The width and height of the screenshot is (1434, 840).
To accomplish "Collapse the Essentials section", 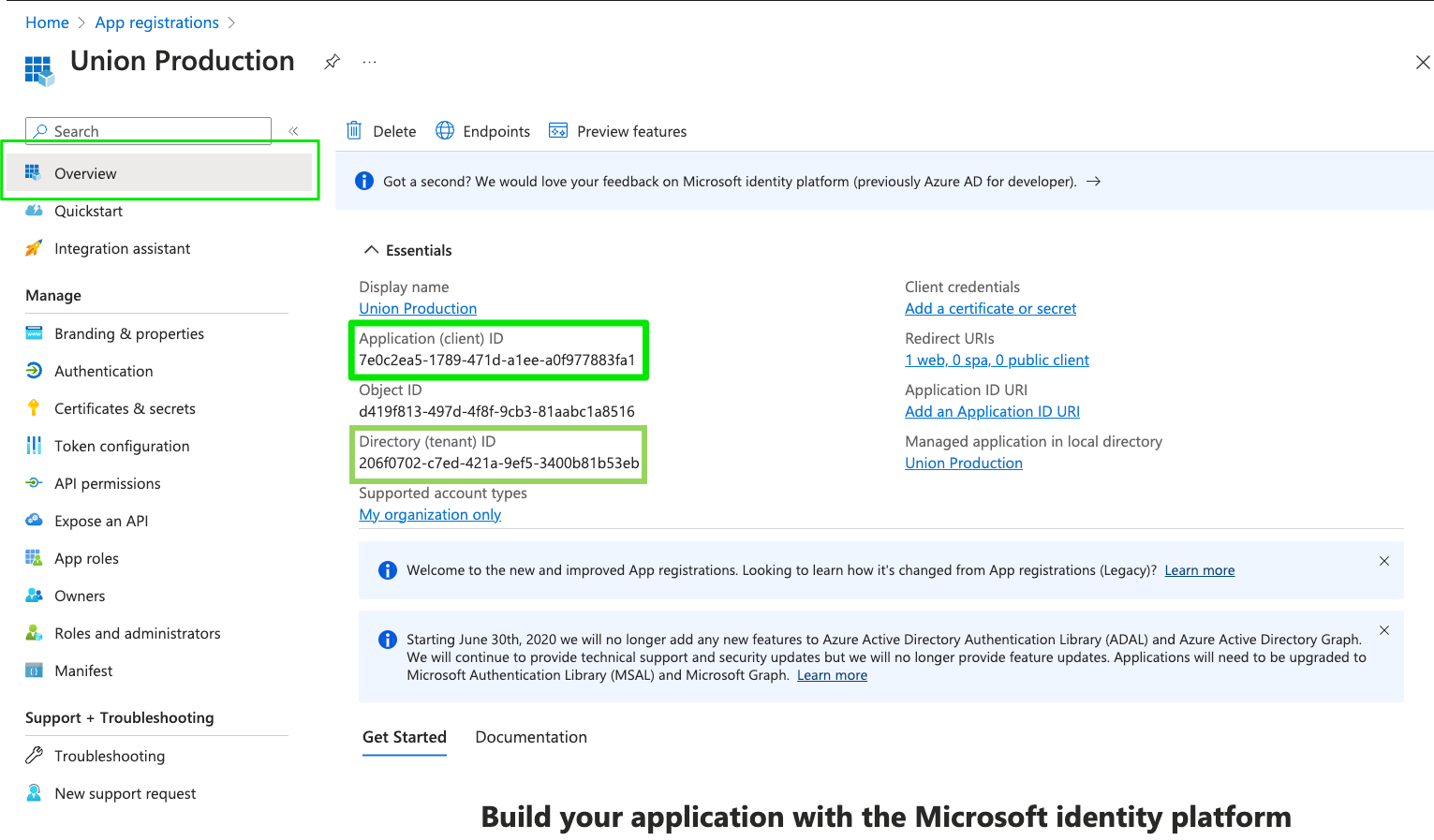I will 372,249.
